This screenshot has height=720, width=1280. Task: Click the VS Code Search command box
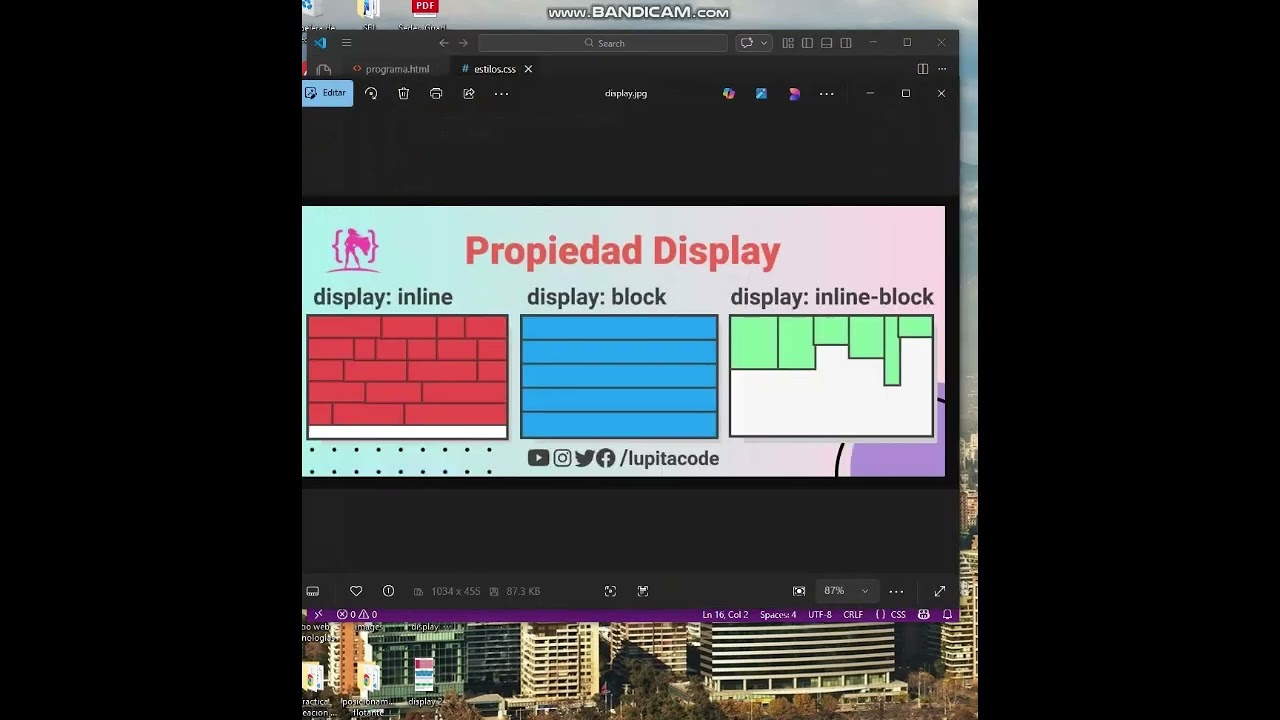click(x=603, y=43)
